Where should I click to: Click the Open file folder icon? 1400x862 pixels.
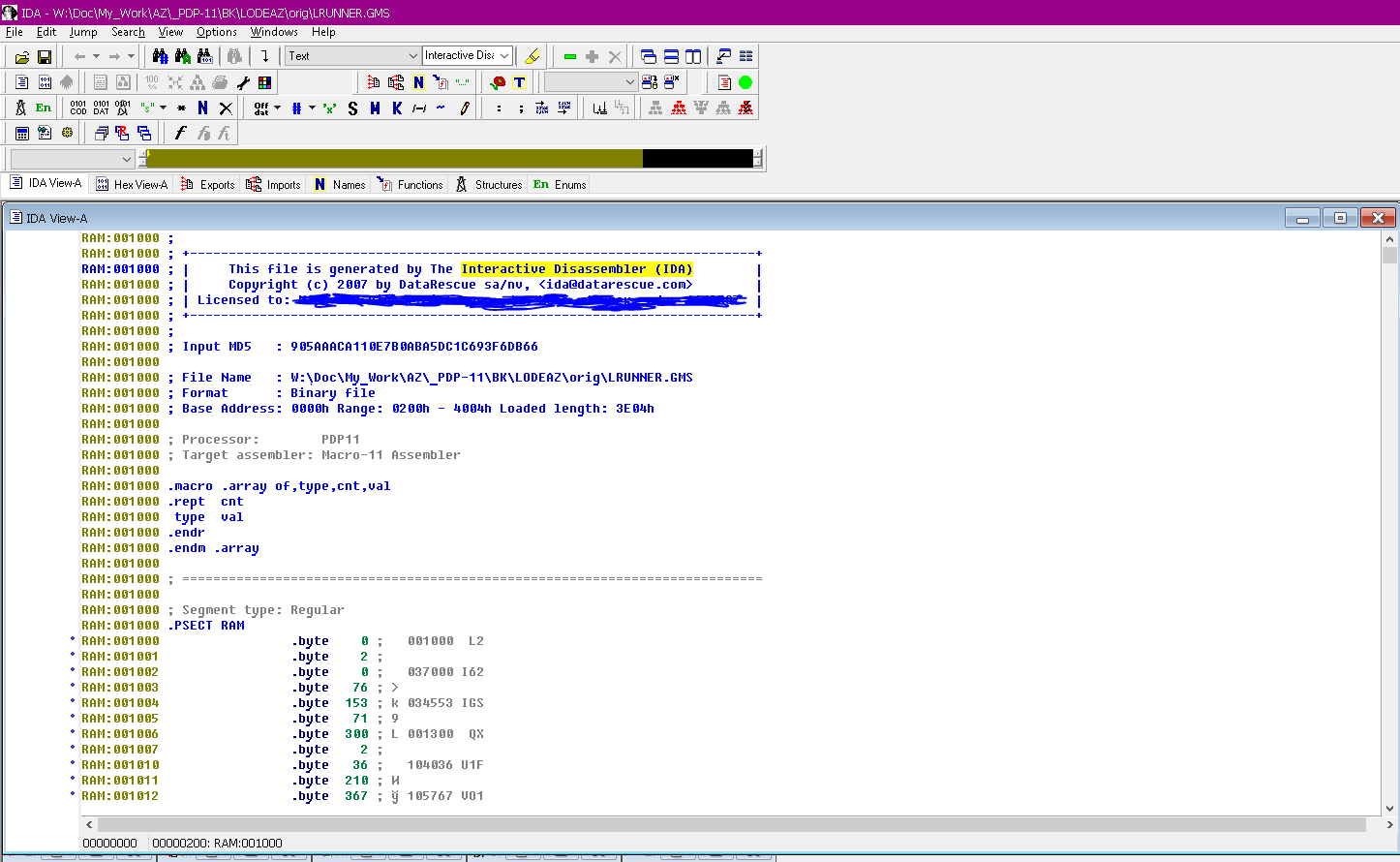(x=21, y=57)
